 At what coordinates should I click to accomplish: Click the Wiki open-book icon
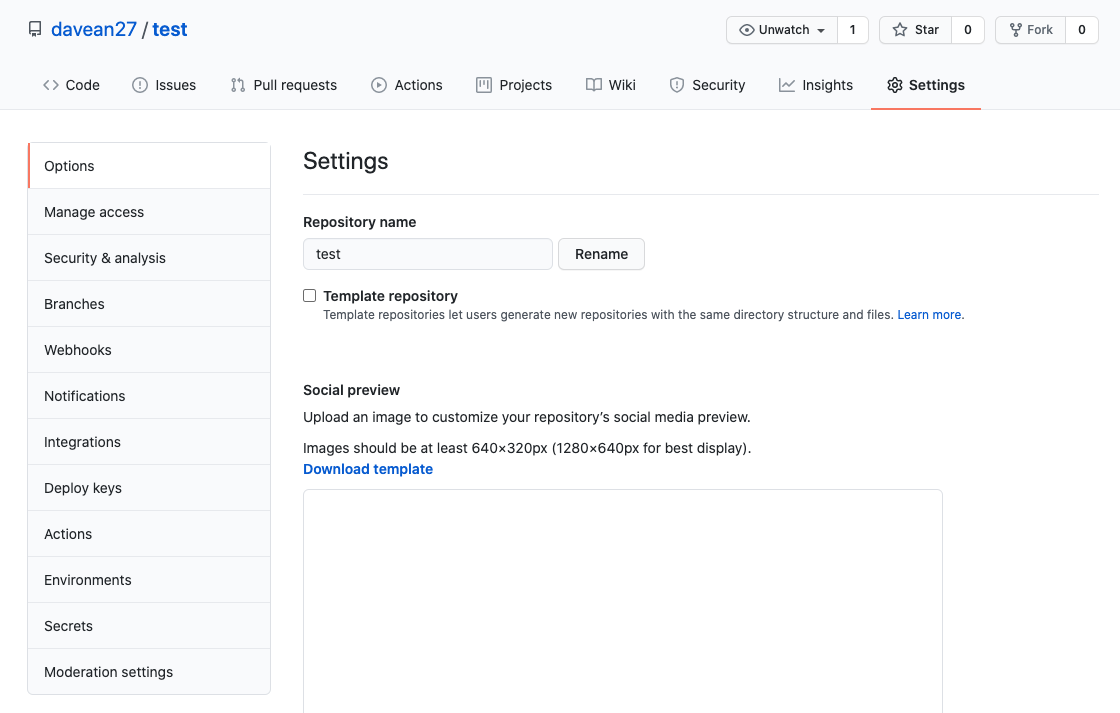(594, 85)
